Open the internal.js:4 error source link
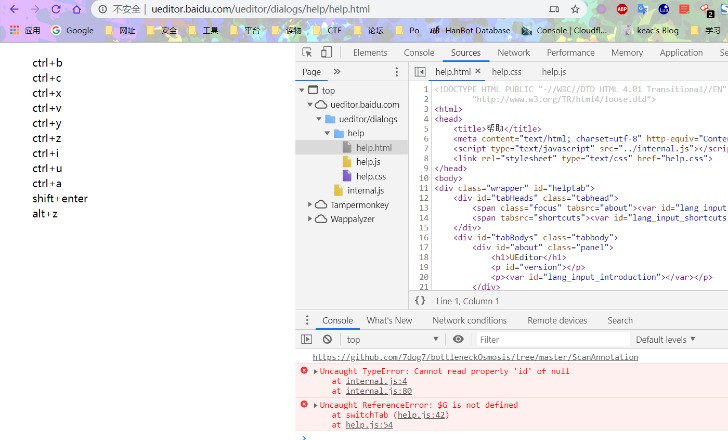Image resolution: width=728 pixels, height=440 pixels. tap(377, 381)
